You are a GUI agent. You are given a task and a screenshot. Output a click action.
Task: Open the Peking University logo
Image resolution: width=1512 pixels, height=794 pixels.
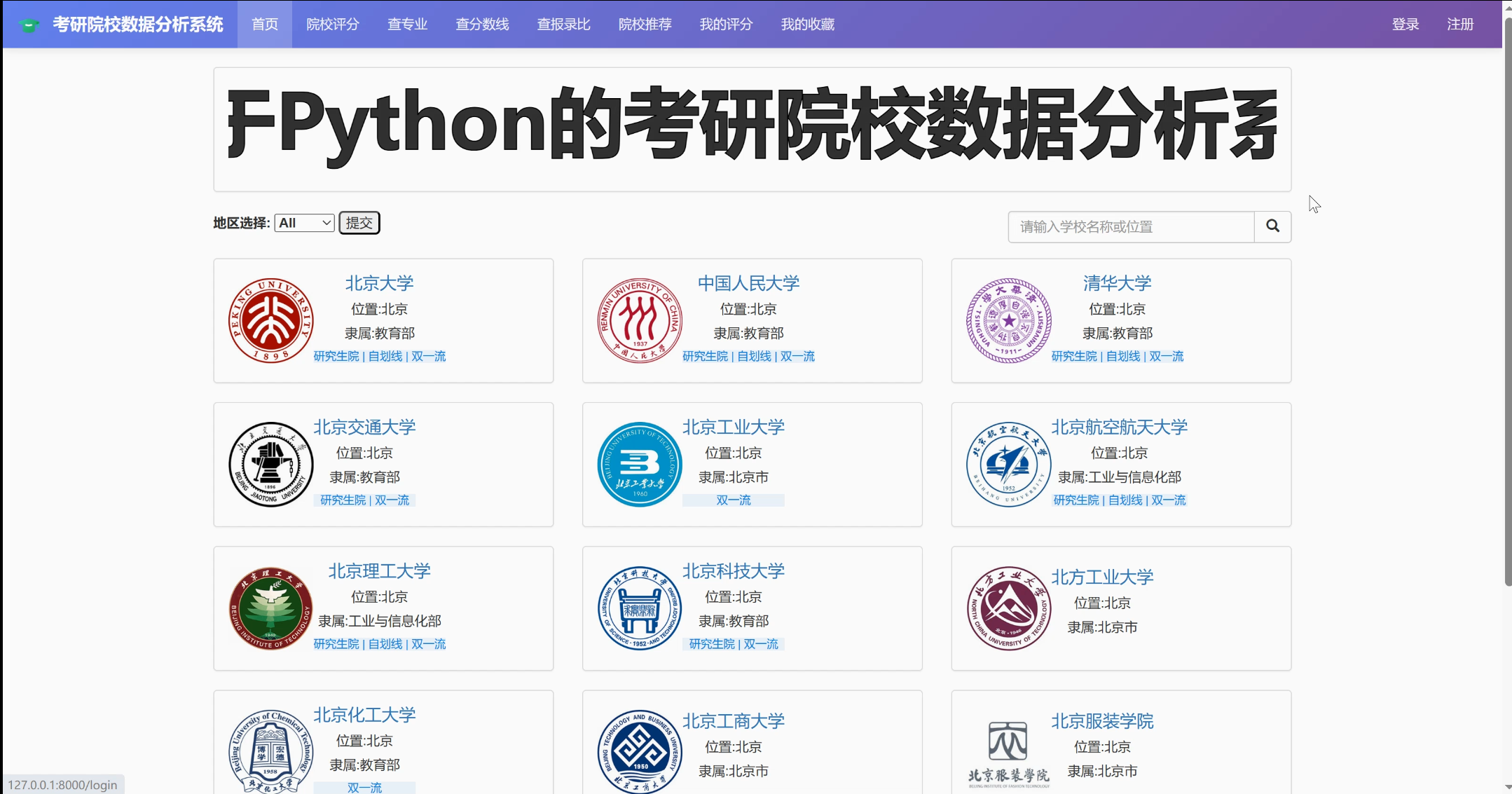(270, 321)
